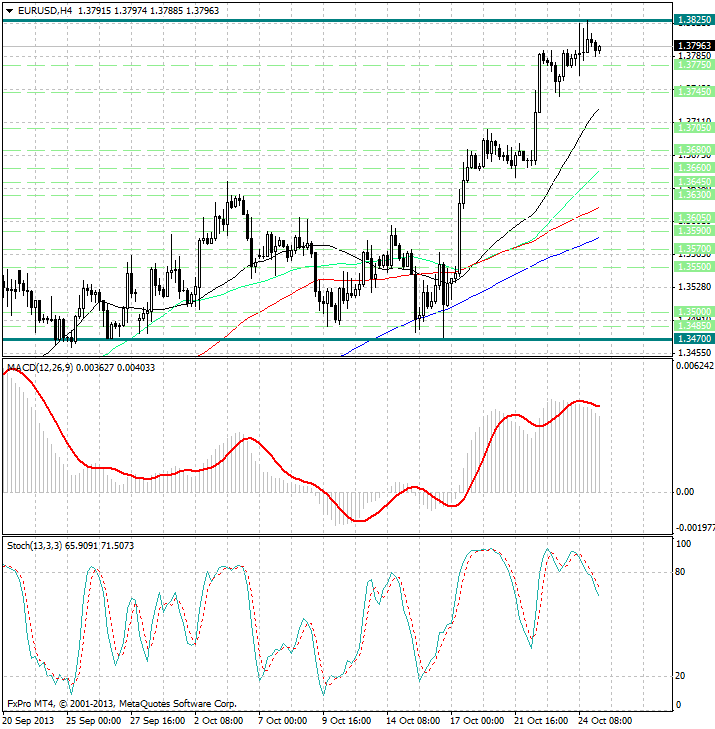Click the MACD zero level label 0.00

pos(685,492)
